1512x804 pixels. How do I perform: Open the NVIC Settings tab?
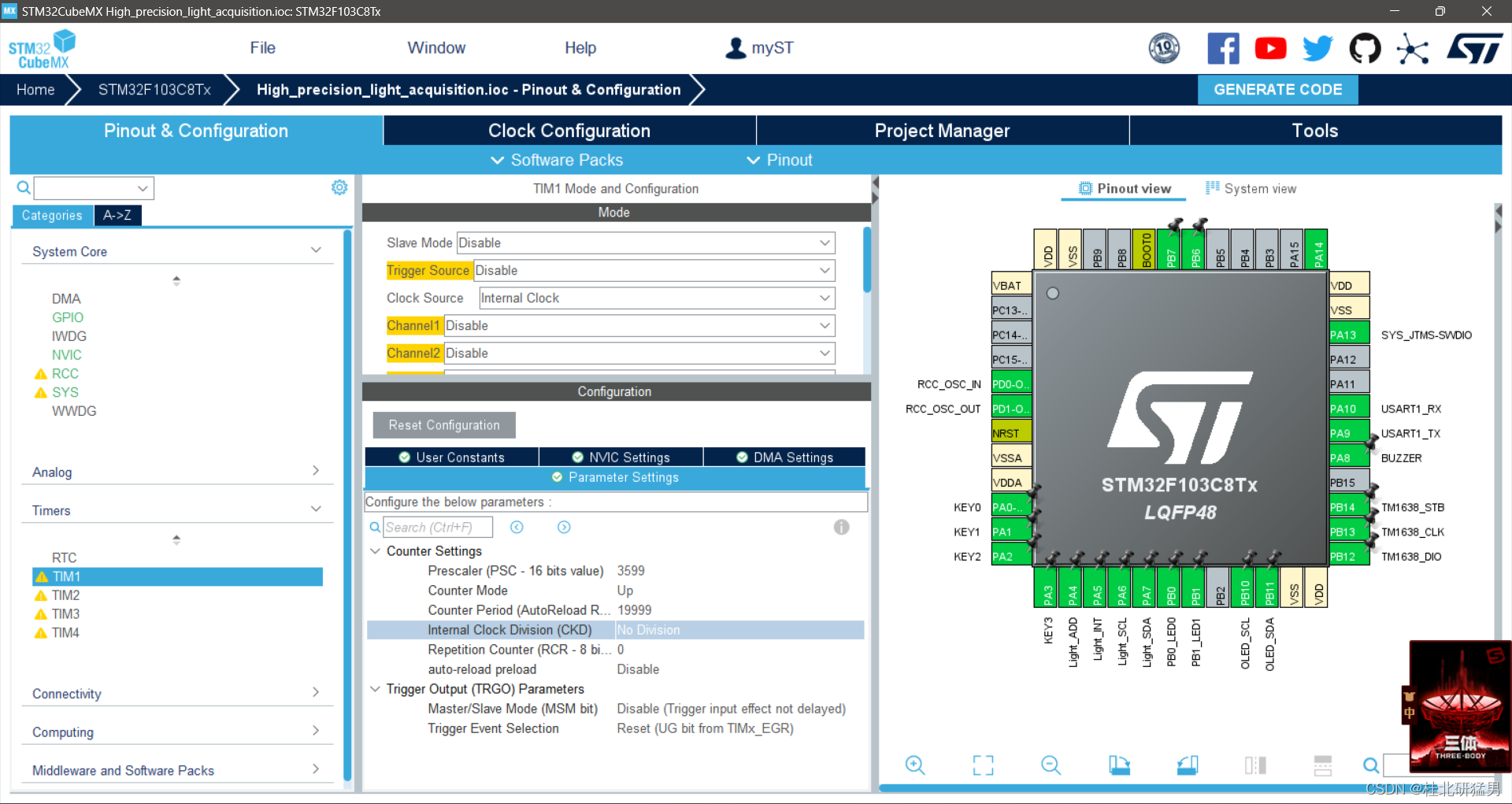[621, 458]
